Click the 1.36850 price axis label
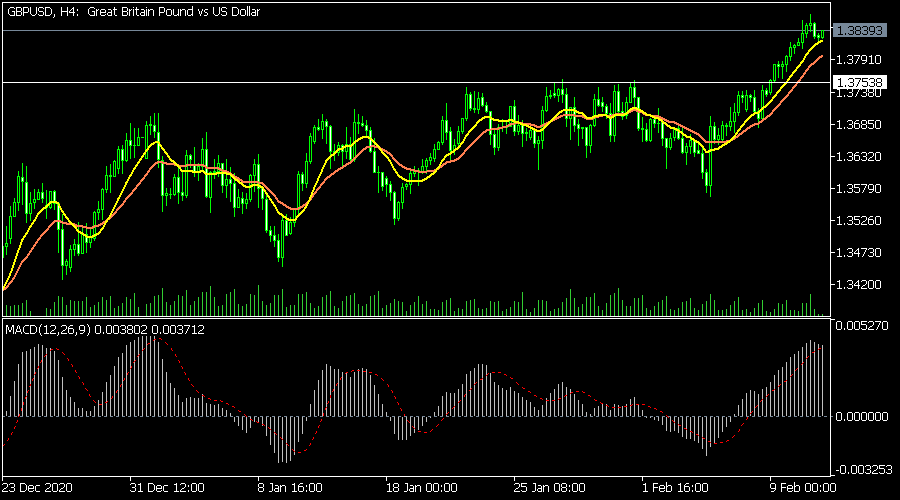The height and width of the screenshot is (500, 900). point(860,125)
